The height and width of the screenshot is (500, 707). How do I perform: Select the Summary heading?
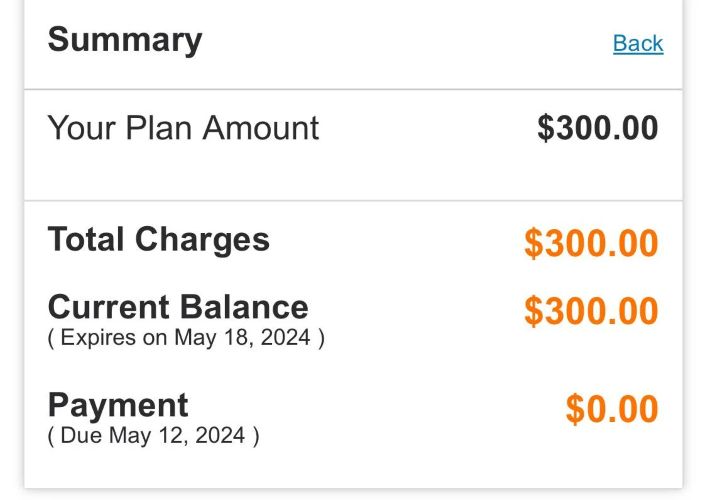[x=125, y=40]
